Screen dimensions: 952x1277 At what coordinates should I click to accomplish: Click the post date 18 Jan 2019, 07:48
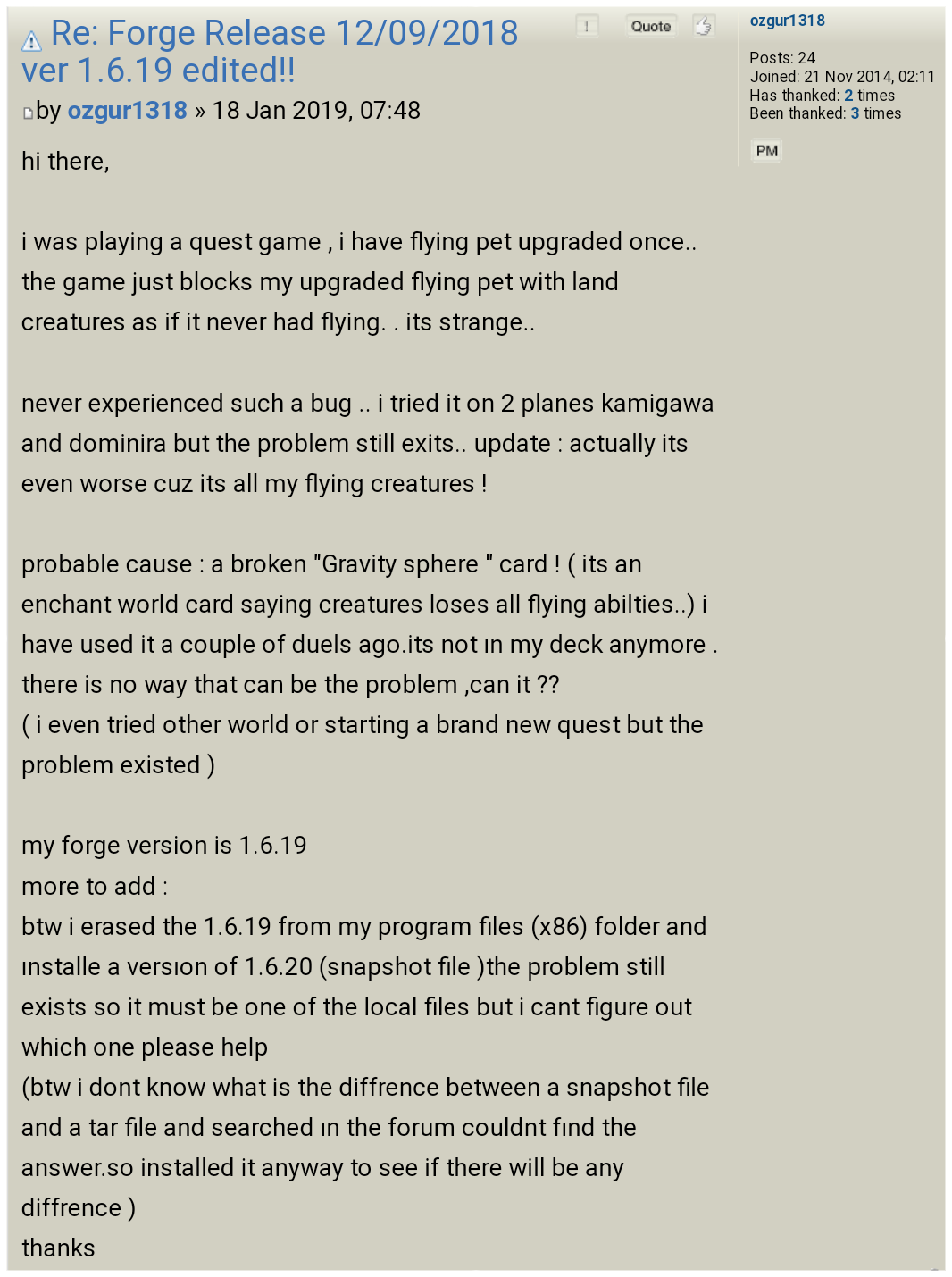pos(316,110)
